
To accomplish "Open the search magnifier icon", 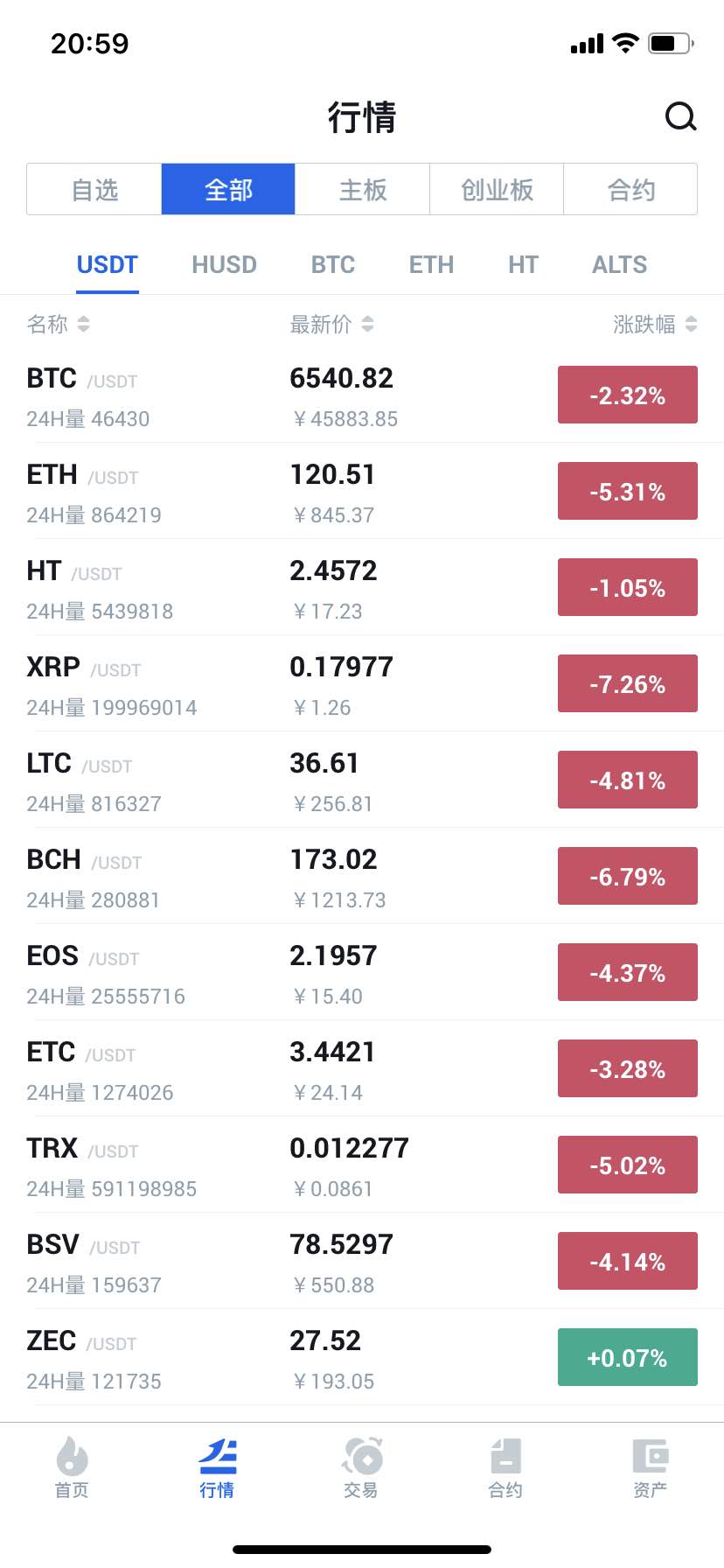I will click(680, 116).
